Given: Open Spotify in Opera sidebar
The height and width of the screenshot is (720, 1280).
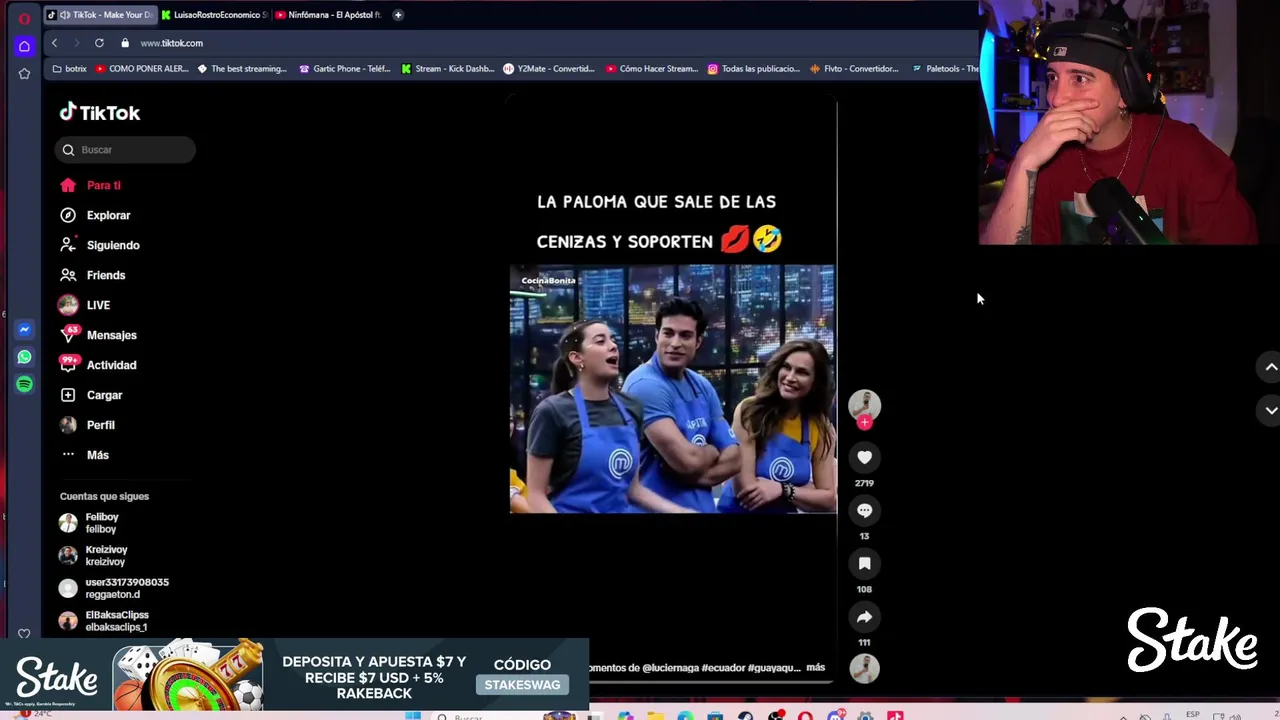Looking at the screenshot, I should 24,384.
